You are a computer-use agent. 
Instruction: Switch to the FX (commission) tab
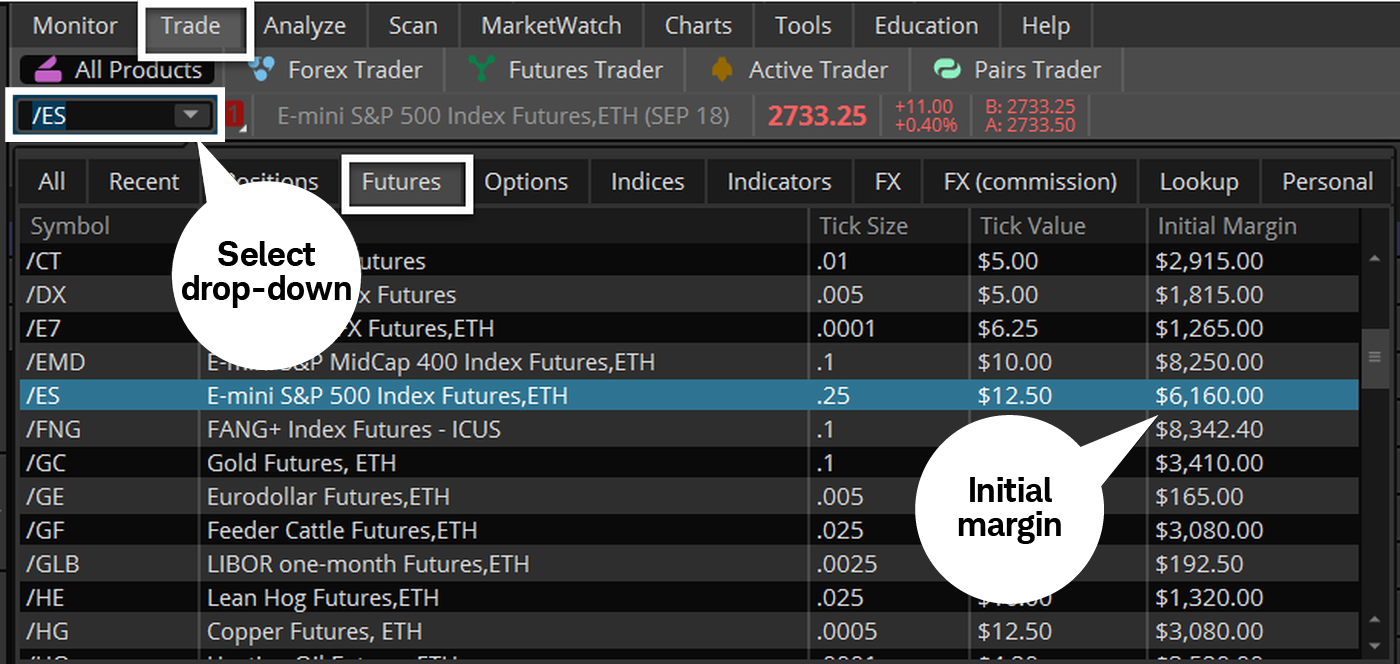(1030, 181)
